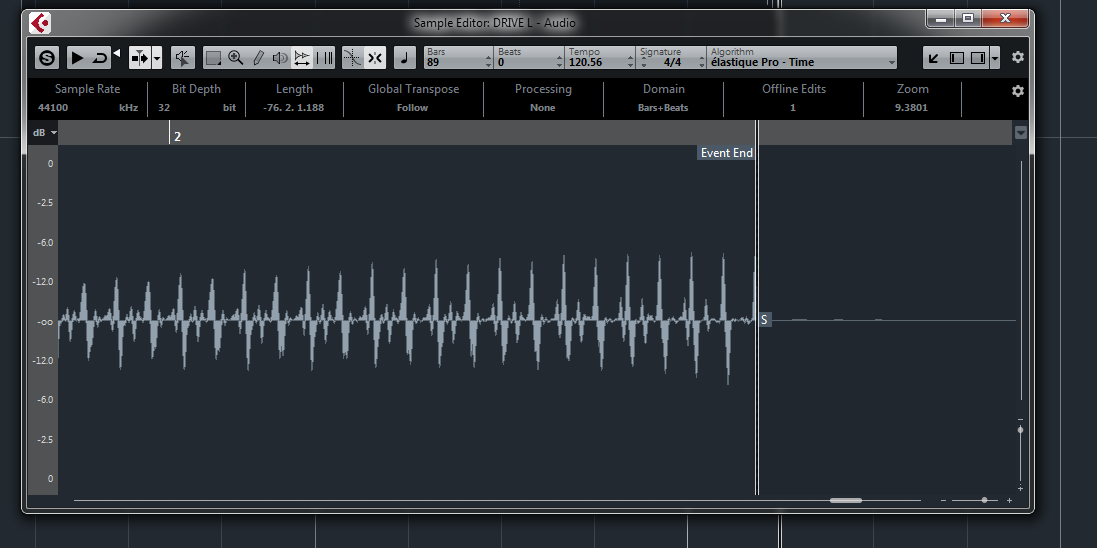Image resolution: width=1097 pixels, height=548 pixels.
Task: Adjust the Signature numerator stepper
Action: tap(643, 62)
